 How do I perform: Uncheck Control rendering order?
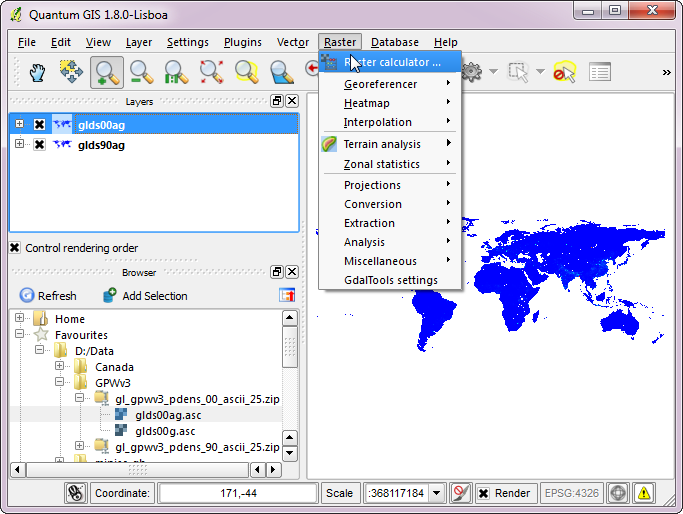(15, 248)
